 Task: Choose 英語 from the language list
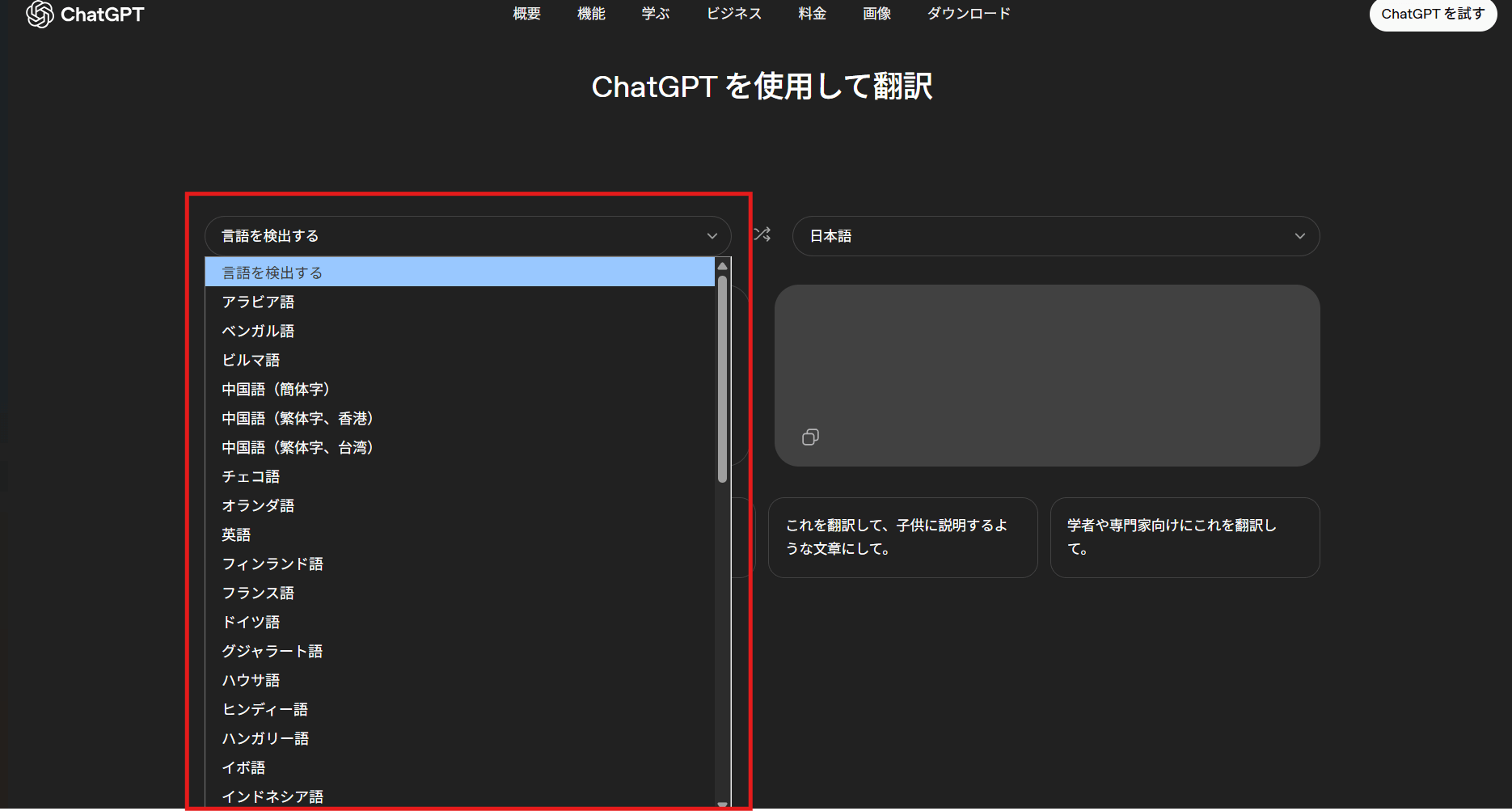[x=237, y=534]
